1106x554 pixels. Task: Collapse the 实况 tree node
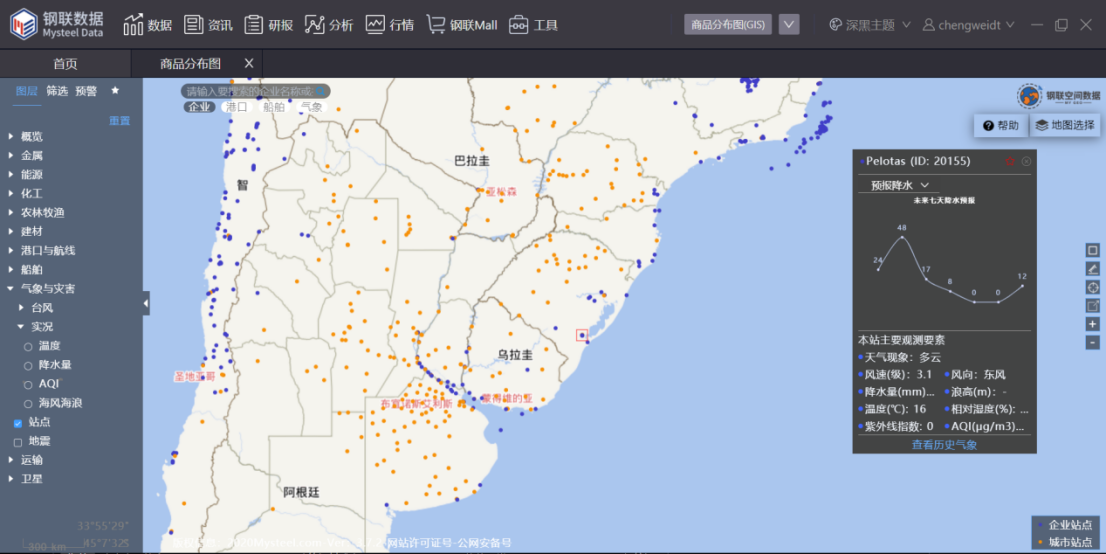click(21, 327)
